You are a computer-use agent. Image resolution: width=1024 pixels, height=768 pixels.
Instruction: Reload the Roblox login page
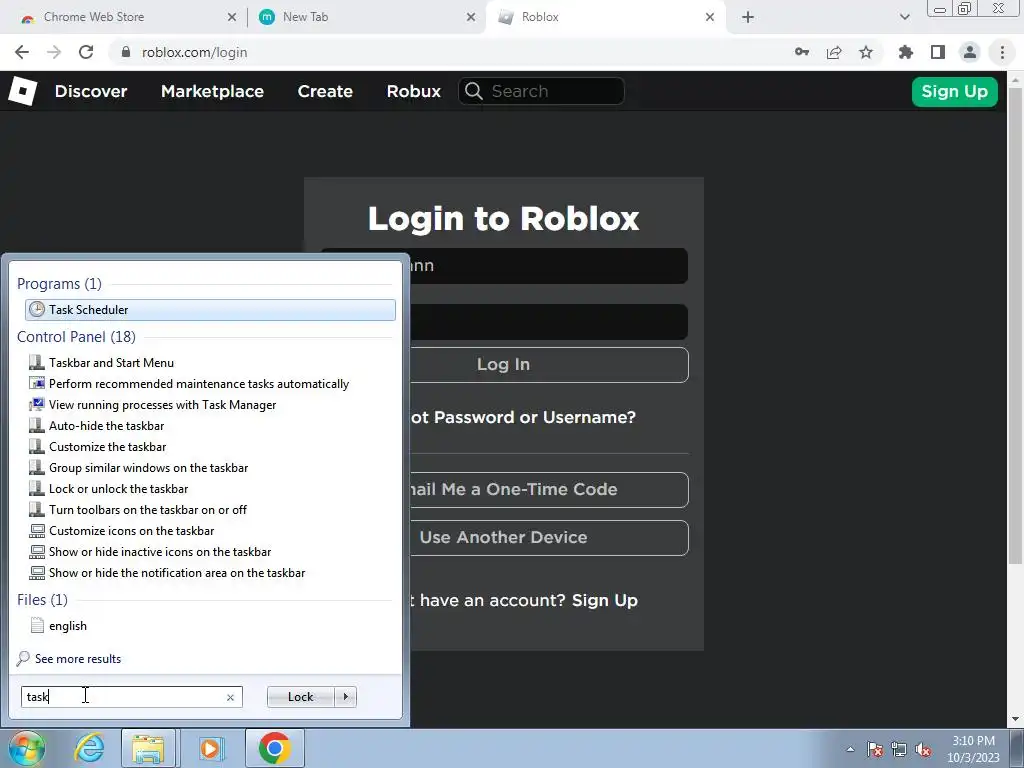tap(86, 52)
